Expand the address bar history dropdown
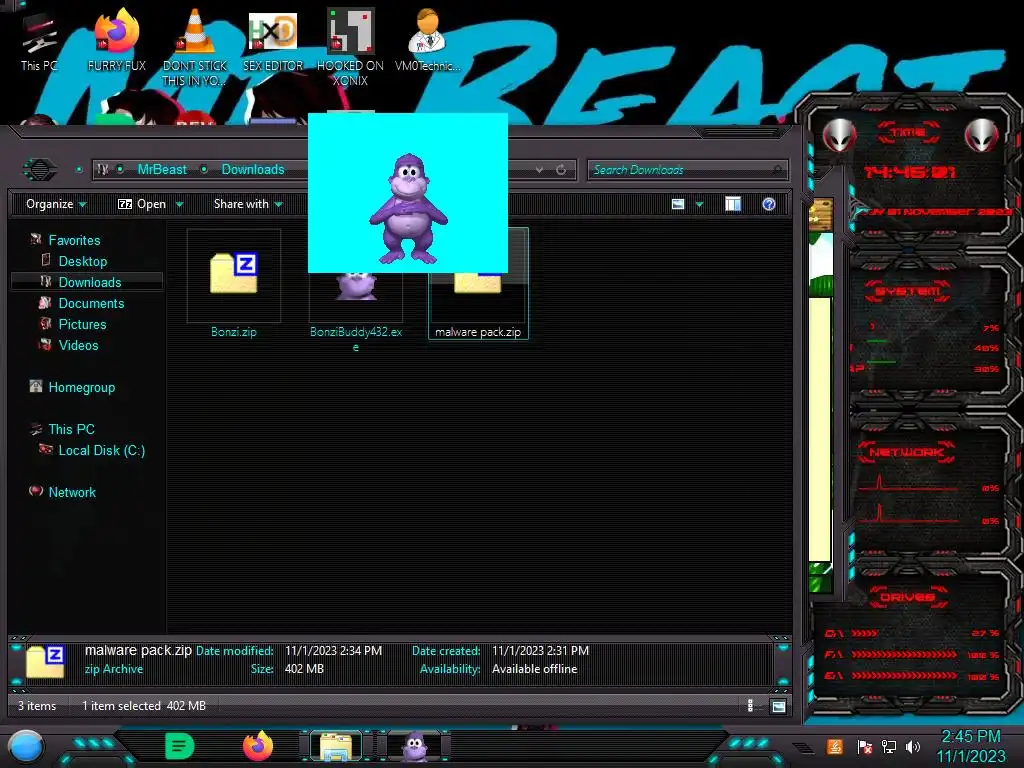 pos(539,170)
